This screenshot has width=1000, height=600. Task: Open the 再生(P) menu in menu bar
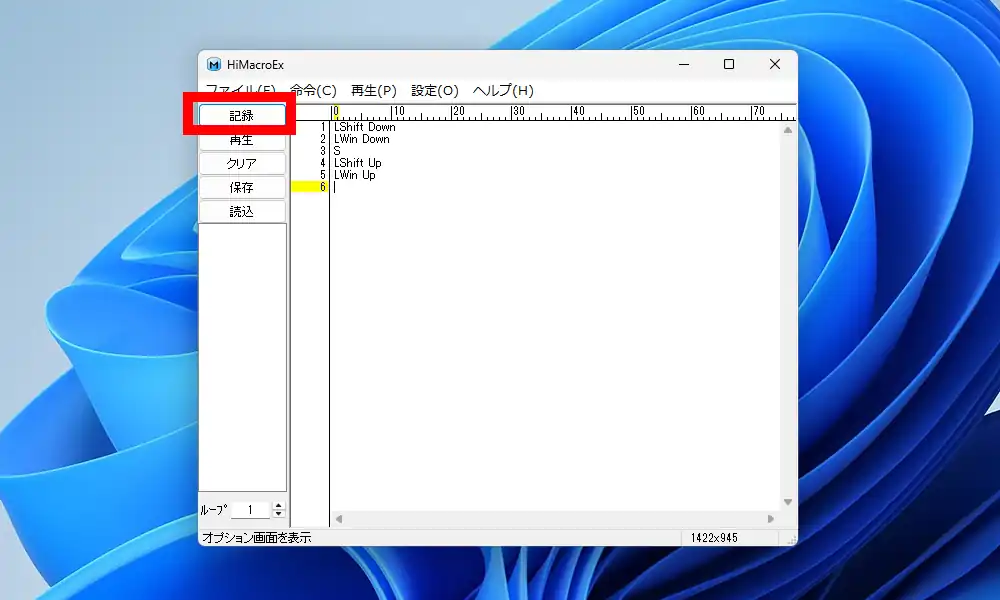[374, 90]
